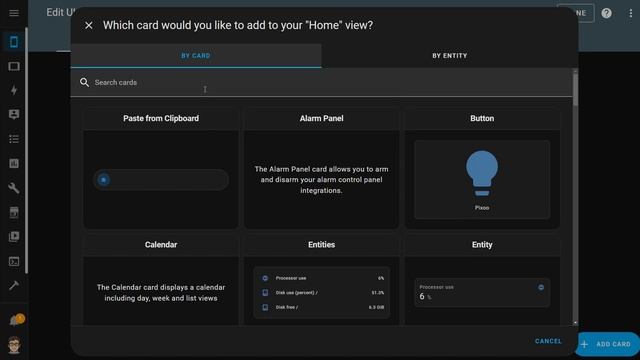Choose the Button card with Pixoo bulb
640x360 pixels.
click(x=482, y=168)
